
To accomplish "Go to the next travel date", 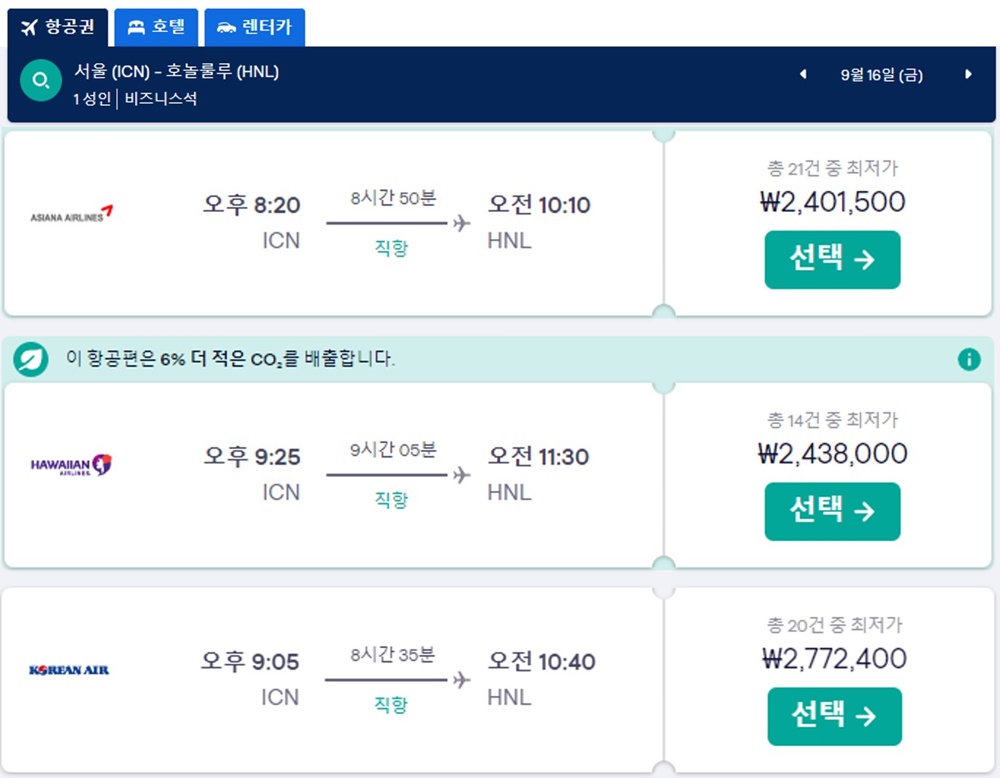I will pos(966,75).
